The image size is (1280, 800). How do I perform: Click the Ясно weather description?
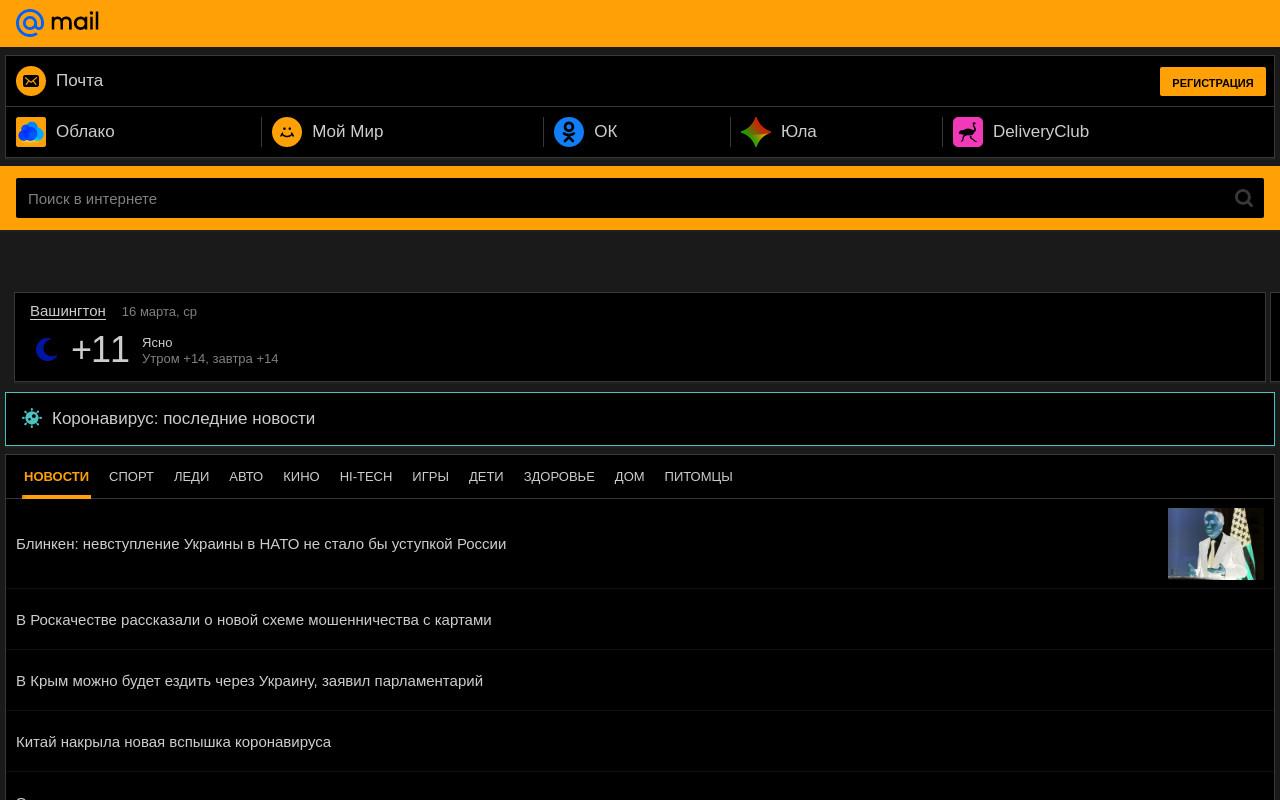(157, 343)
